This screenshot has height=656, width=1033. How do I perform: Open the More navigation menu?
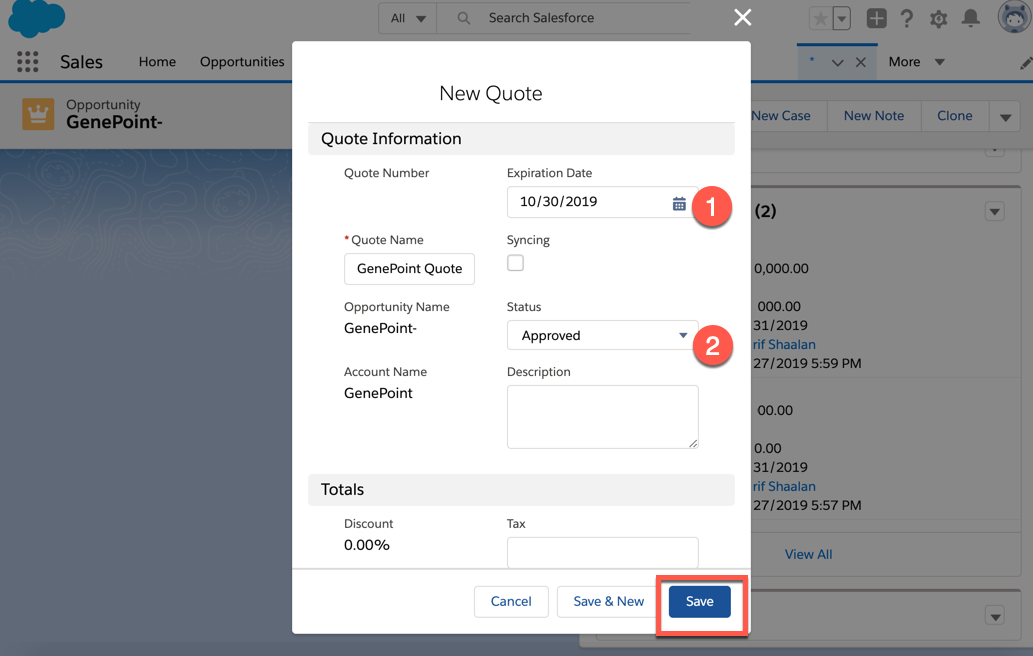click(x=916, y=62)
